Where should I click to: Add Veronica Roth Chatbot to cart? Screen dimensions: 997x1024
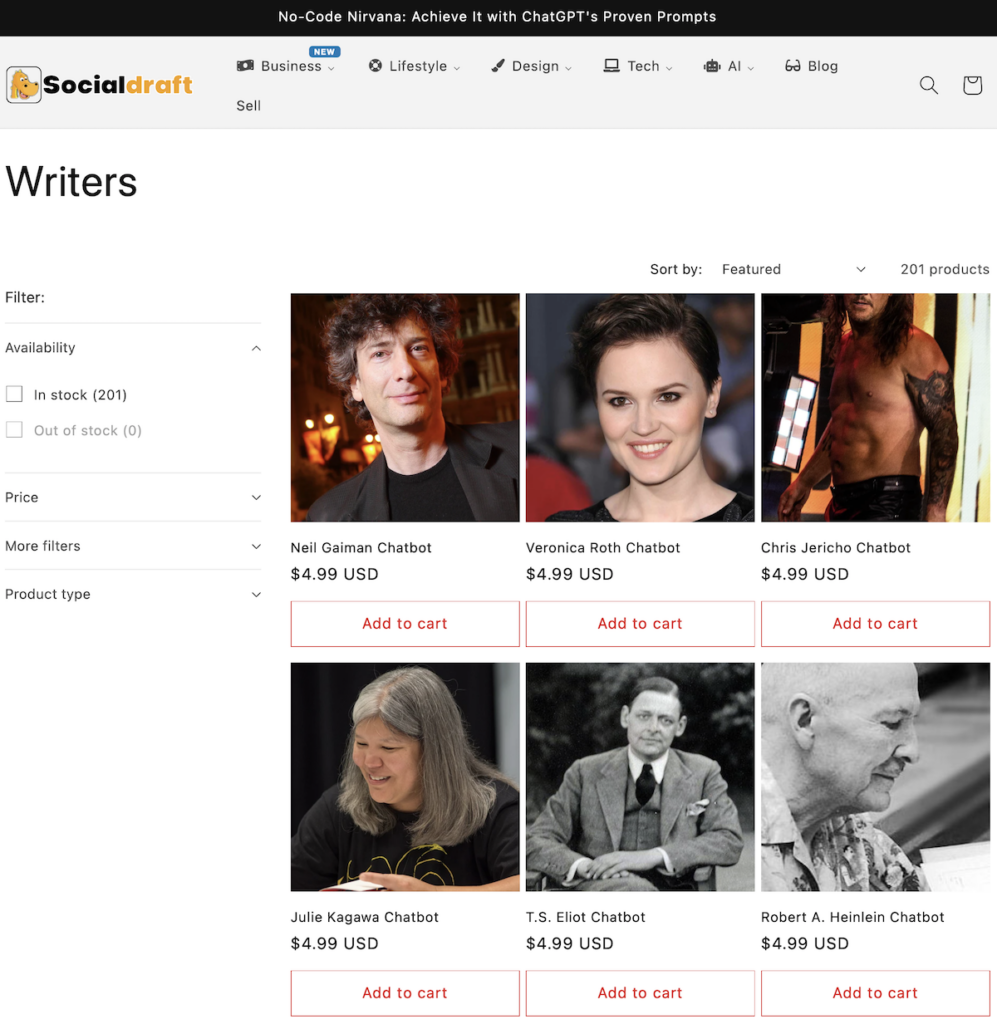[640, 624]
